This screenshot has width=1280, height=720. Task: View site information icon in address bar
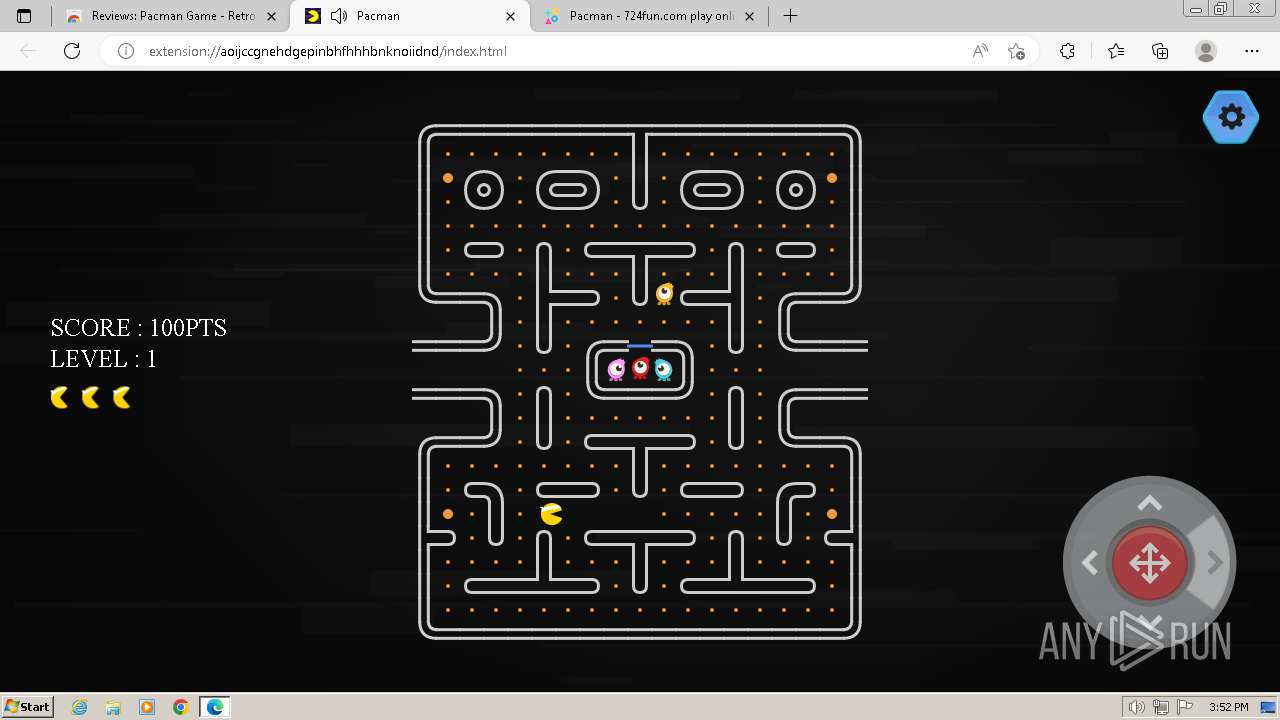click(x=126, y=51)
